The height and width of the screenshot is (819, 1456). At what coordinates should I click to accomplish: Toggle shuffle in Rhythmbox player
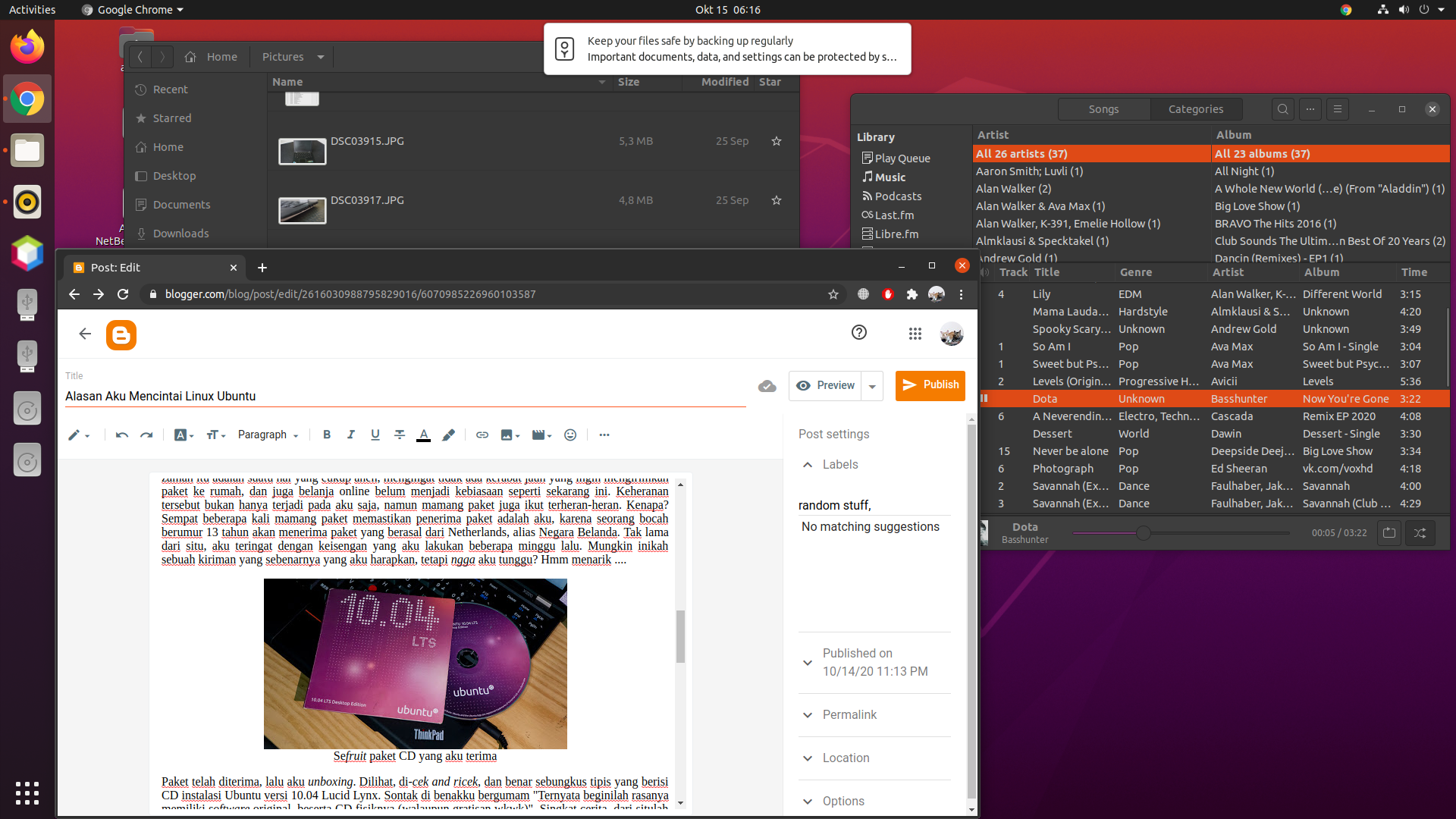1420,533
